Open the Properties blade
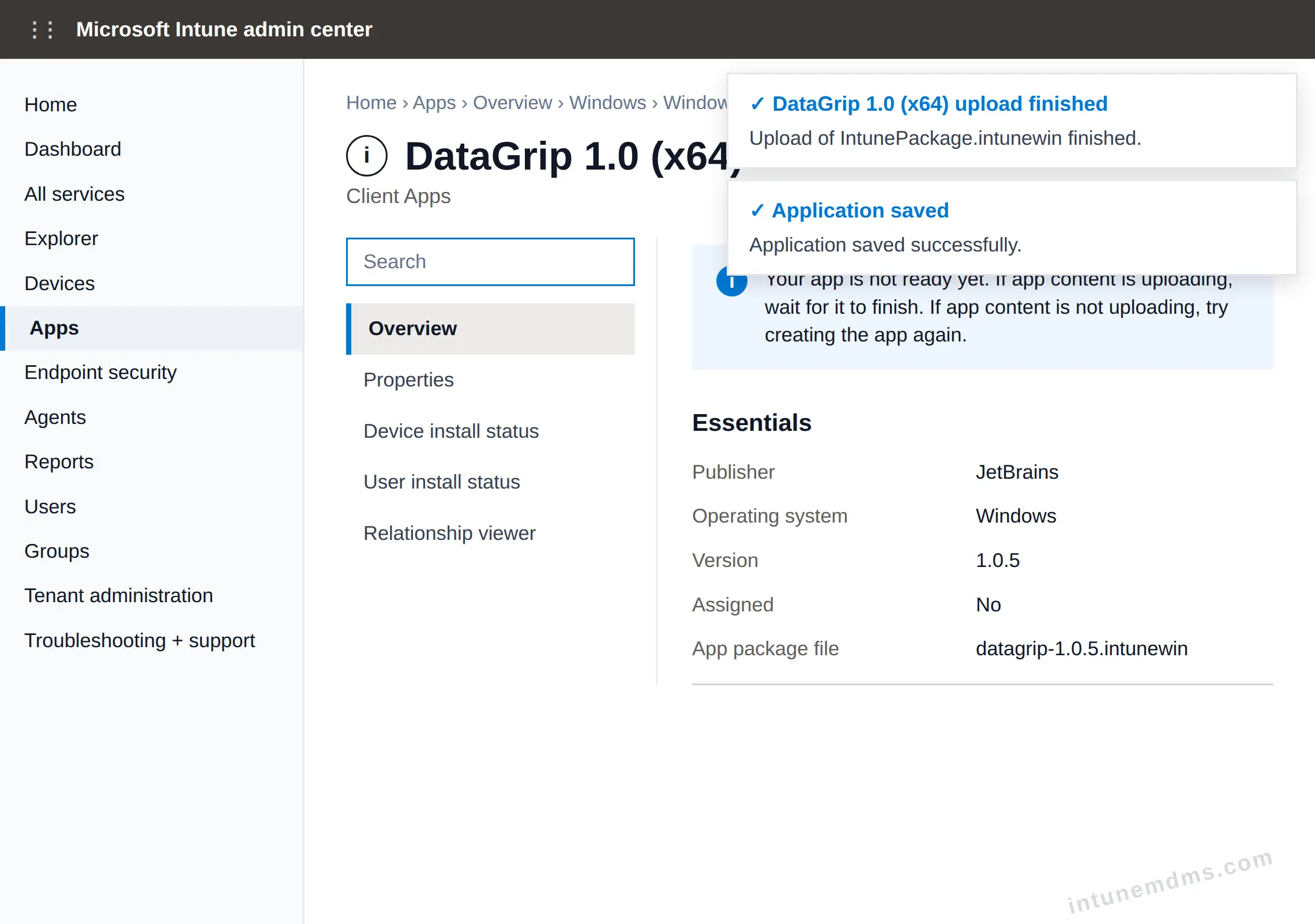The image size is (1315, 924). click(490, 380)
